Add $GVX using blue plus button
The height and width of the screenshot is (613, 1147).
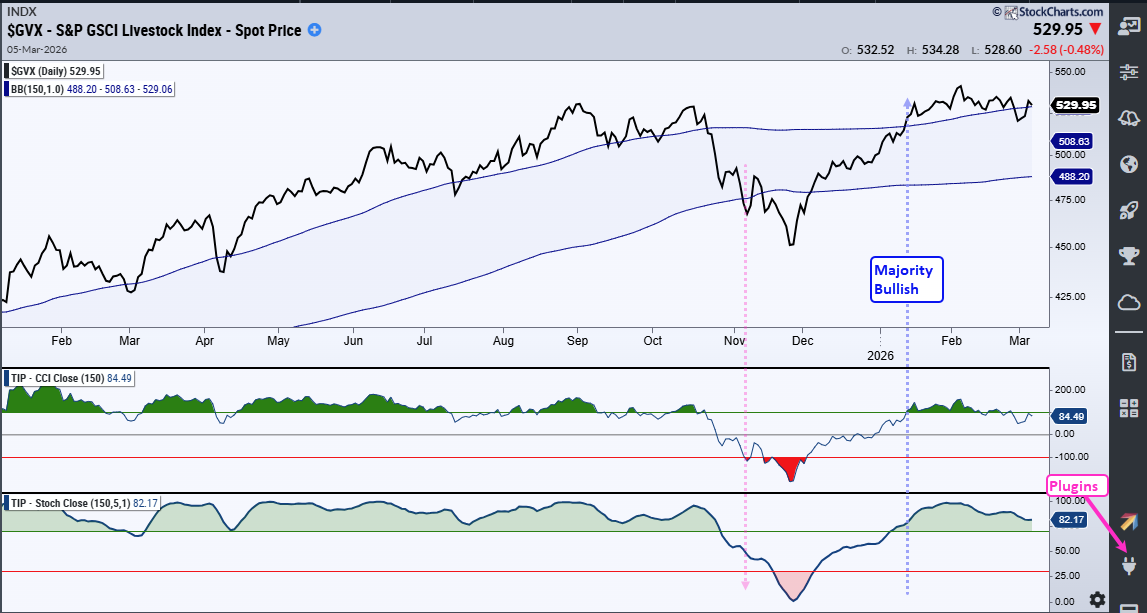314,30
